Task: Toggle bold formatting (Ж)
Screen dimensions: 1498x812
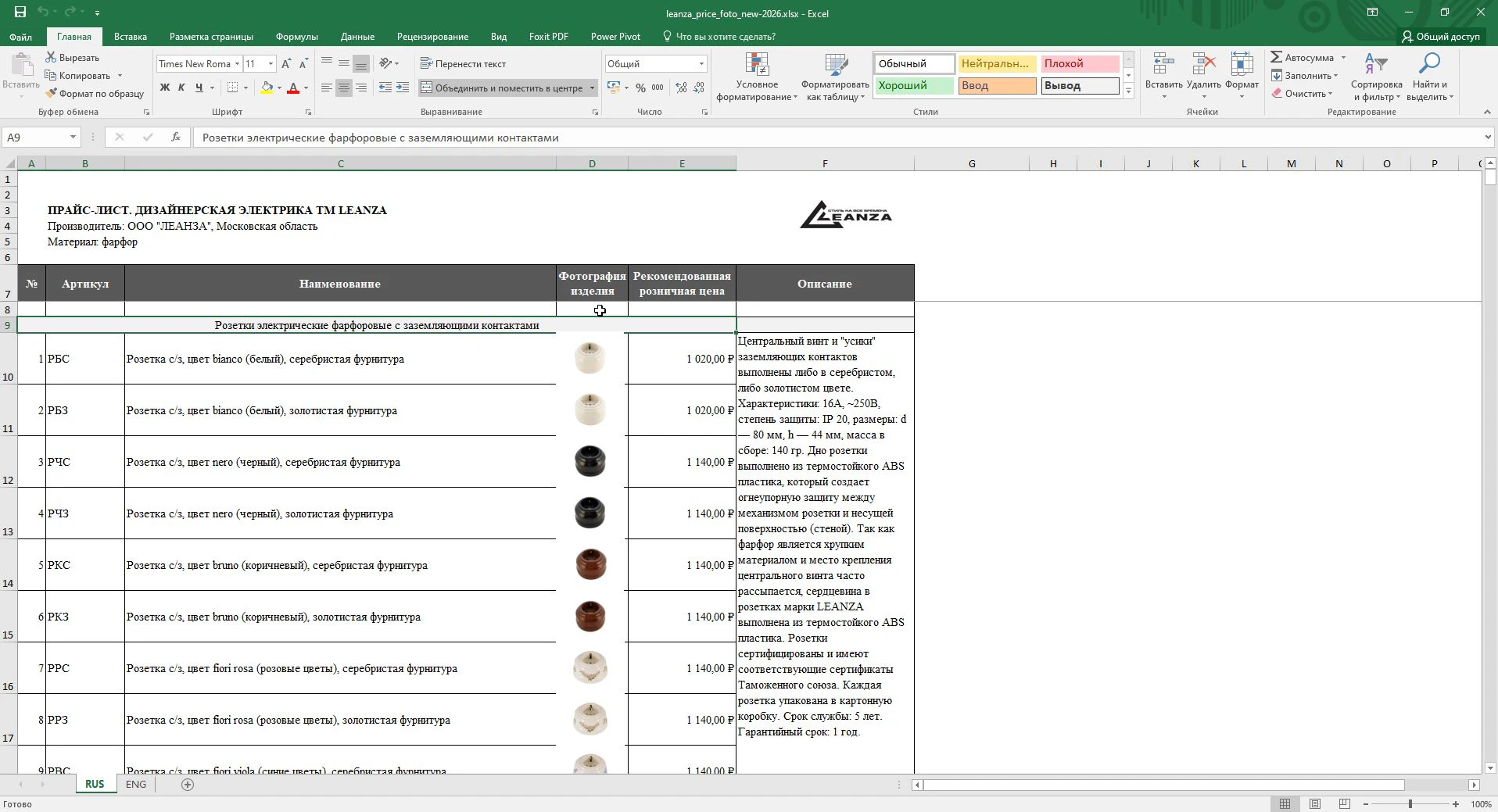Action: click(x=164, y=88)
